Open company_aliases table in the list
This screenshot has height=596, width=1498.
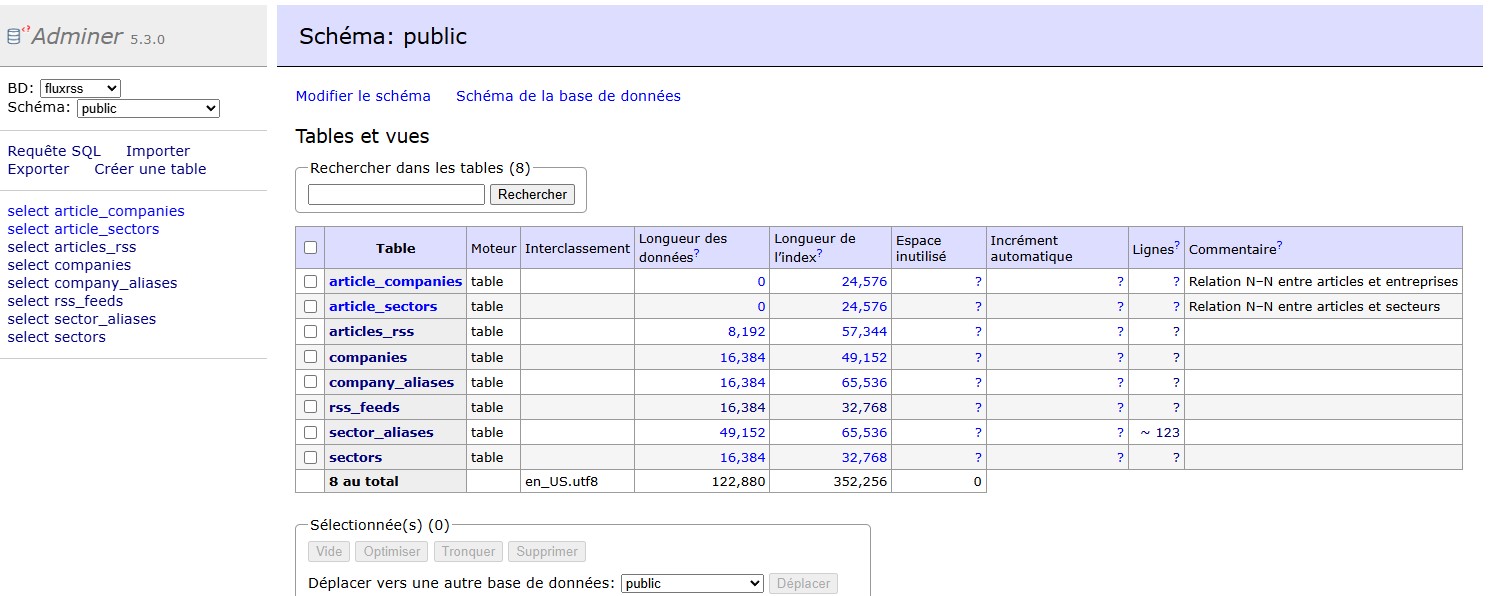point(391,382)
